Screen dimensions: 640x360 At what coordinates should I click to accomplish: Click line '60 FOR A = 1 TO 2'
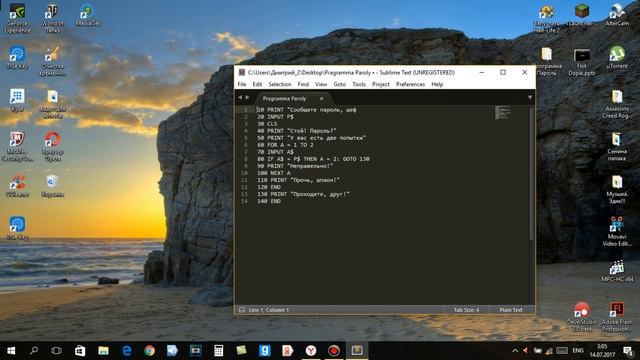(285, 145)
